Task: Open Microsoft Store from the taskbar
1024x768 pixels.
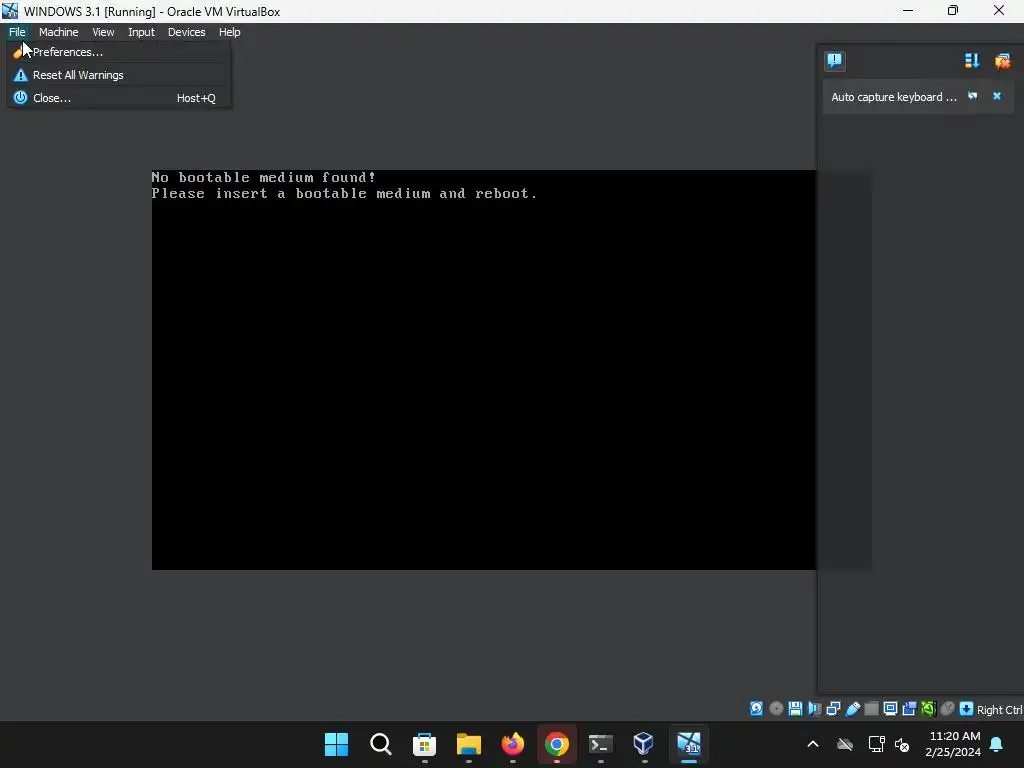Action: pos(424,744)
